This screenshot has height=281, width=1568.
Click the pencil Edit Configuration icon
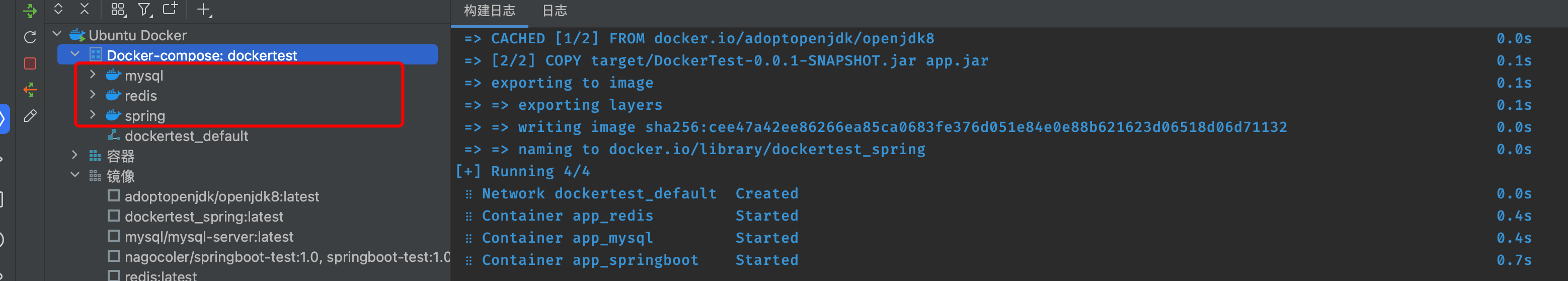point(30,116)
